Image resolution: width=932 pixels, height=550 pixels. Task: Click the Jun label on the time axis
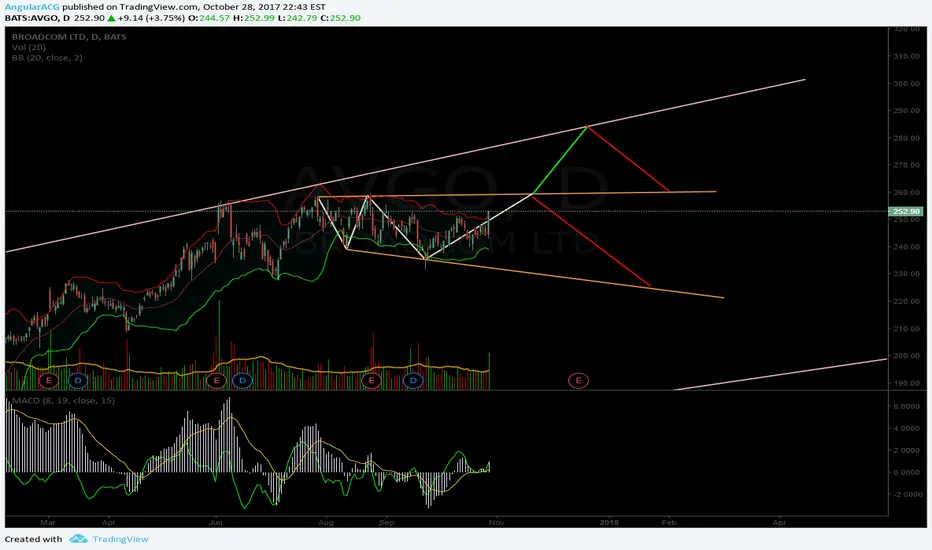pos(216,523)
